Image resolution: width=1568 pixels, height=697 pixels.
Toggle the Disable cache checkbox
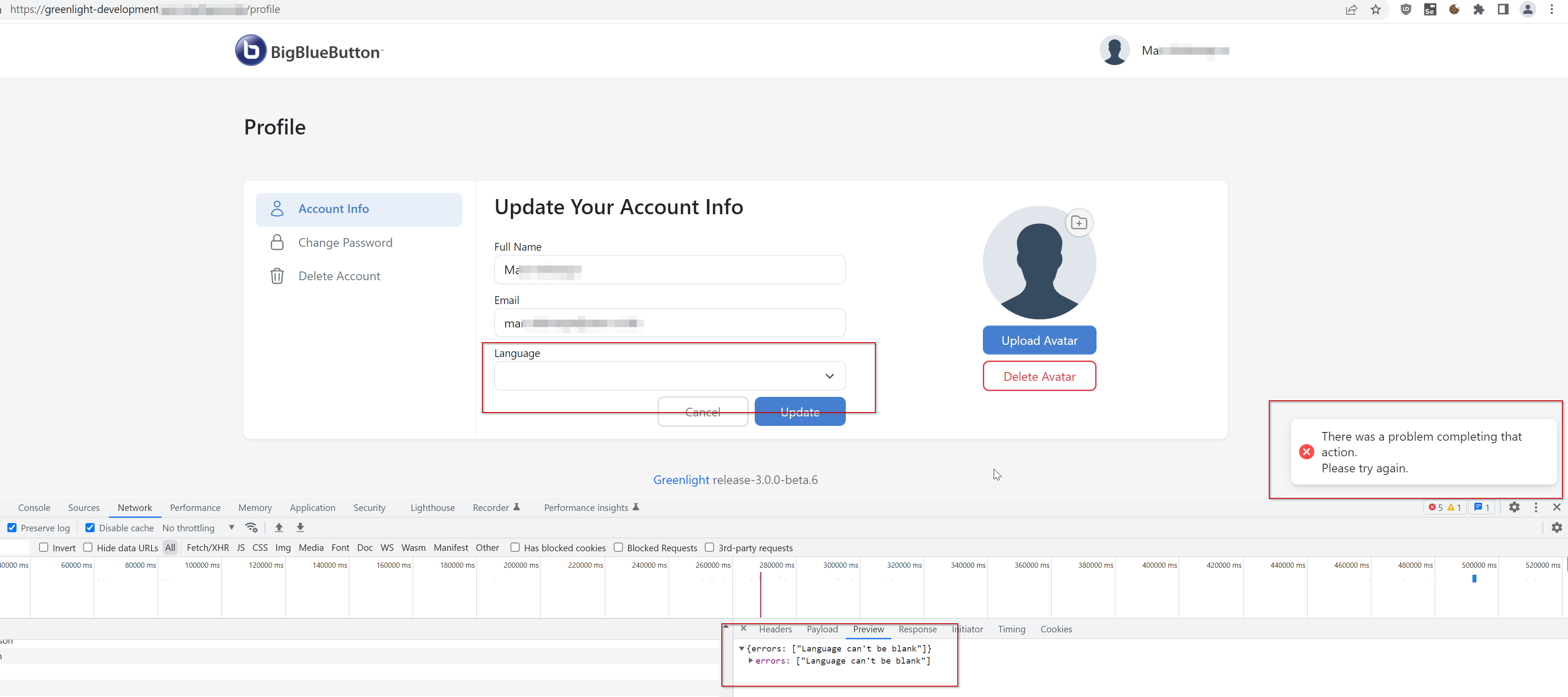point(90,528)
